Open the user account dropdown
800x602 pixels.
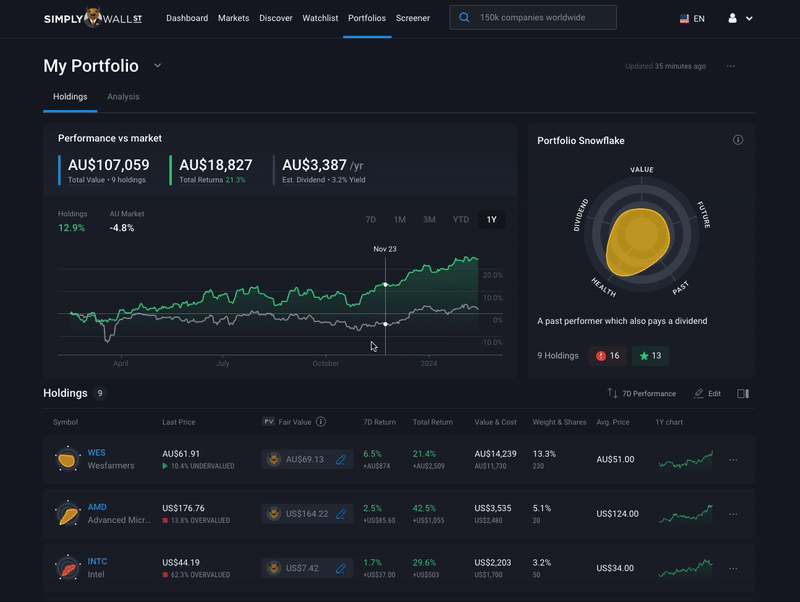coord(740,18)
